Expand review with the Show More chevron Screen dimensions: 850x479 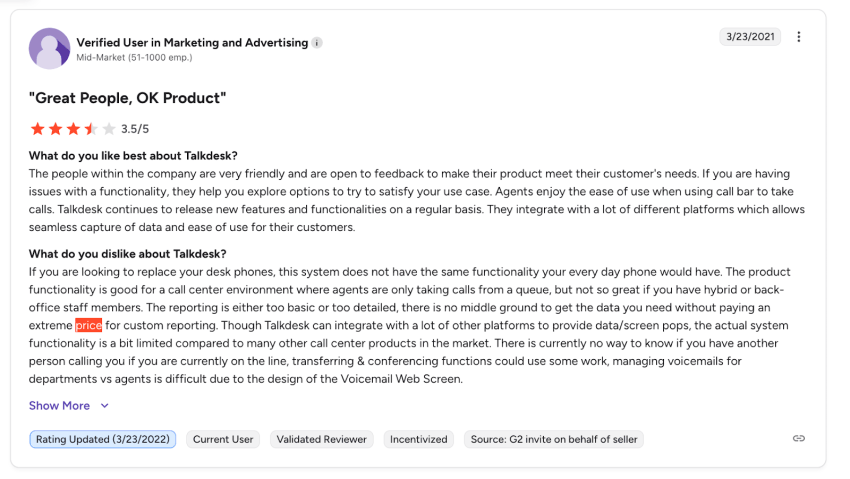(x=104, y=406)
